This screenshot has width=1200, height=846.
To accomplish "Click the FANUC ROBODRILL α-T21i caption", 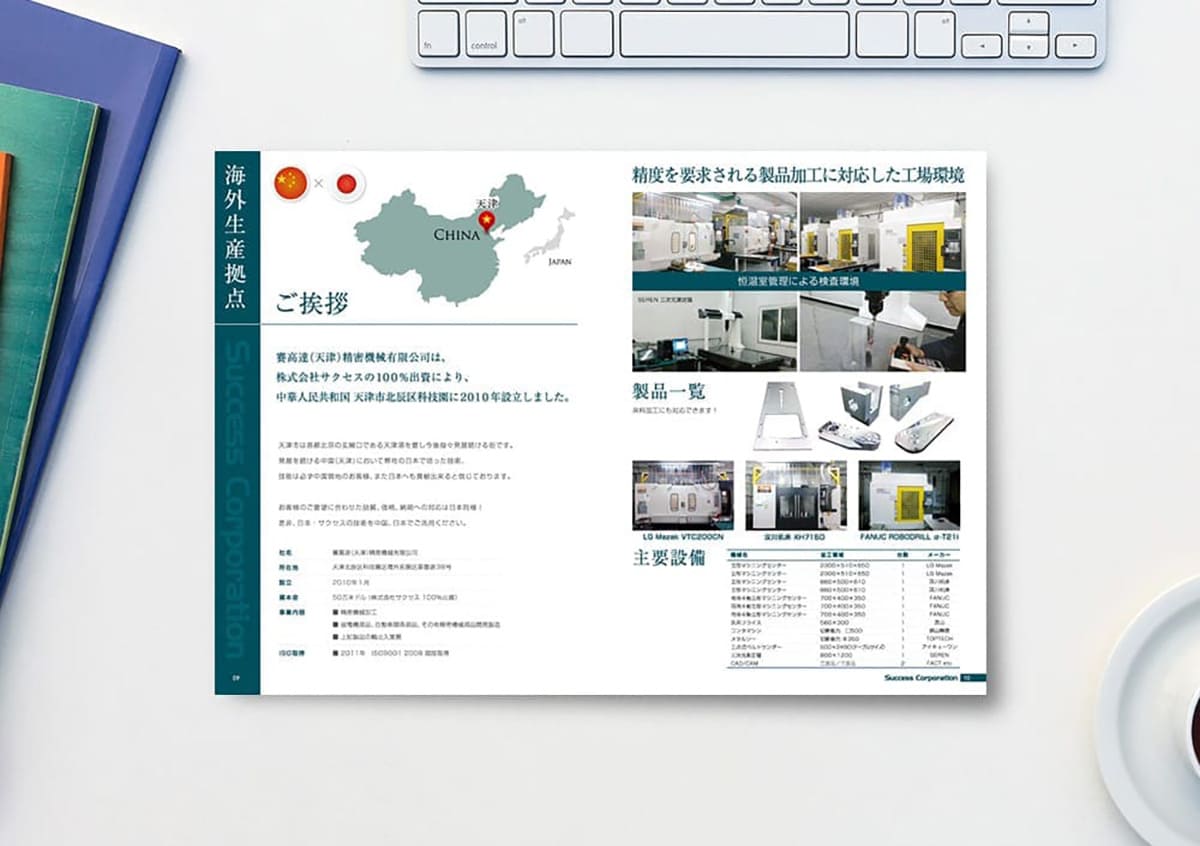I will (x=909, y=538).
